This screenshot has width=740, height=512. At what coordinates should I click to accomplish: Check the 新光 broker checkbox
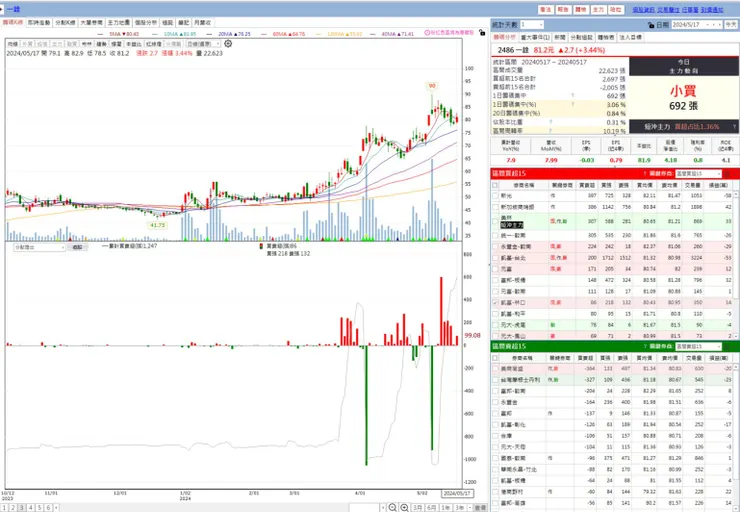tap(495, 195)
